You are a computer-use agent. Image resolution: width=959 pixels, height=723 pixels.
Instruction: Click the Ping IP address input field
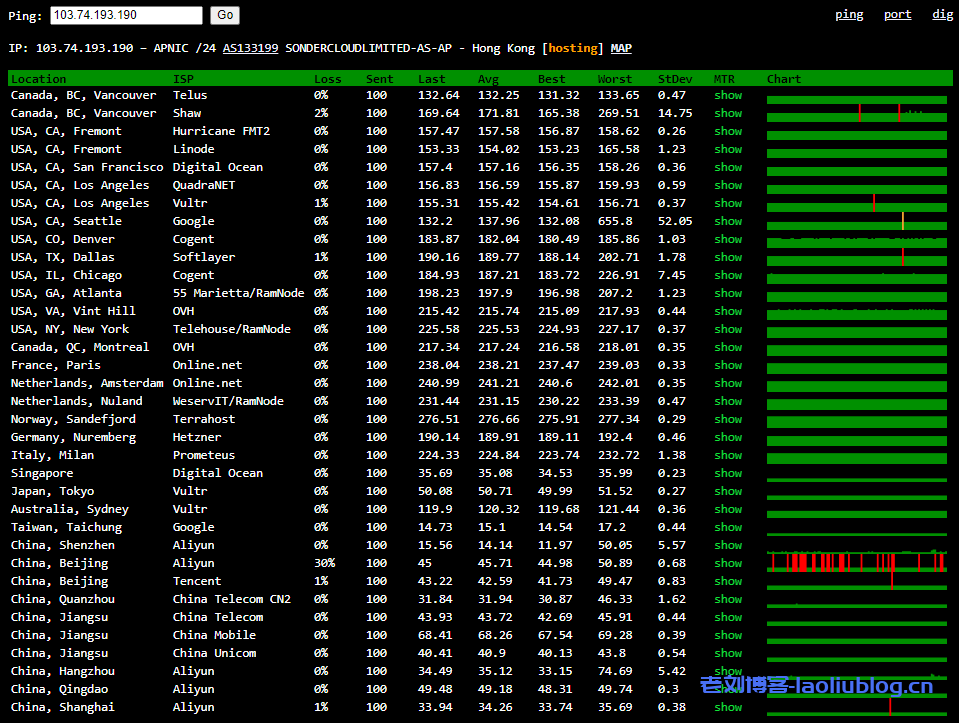click(126, 15)
